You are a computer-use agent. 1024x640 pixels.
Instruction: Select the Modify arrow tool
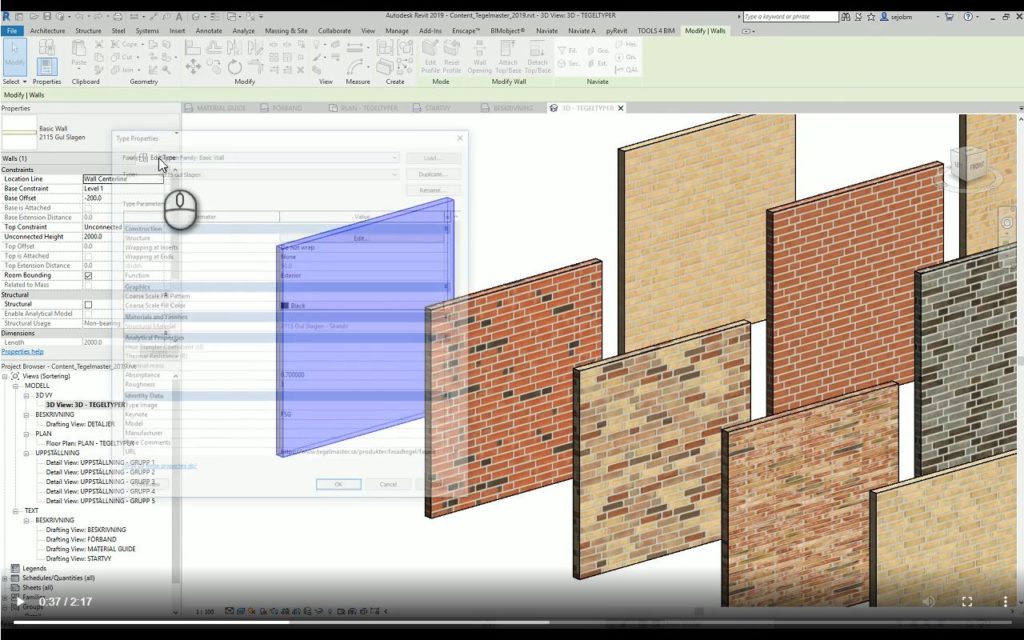pos(14,57)
